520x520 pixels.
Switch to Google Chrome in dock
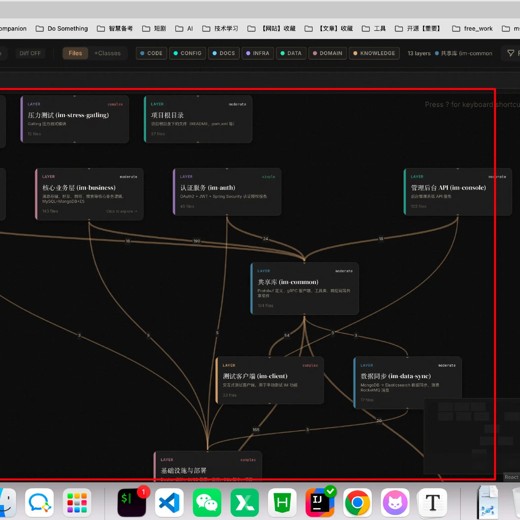pyautogui.click(x=357, y=503)
